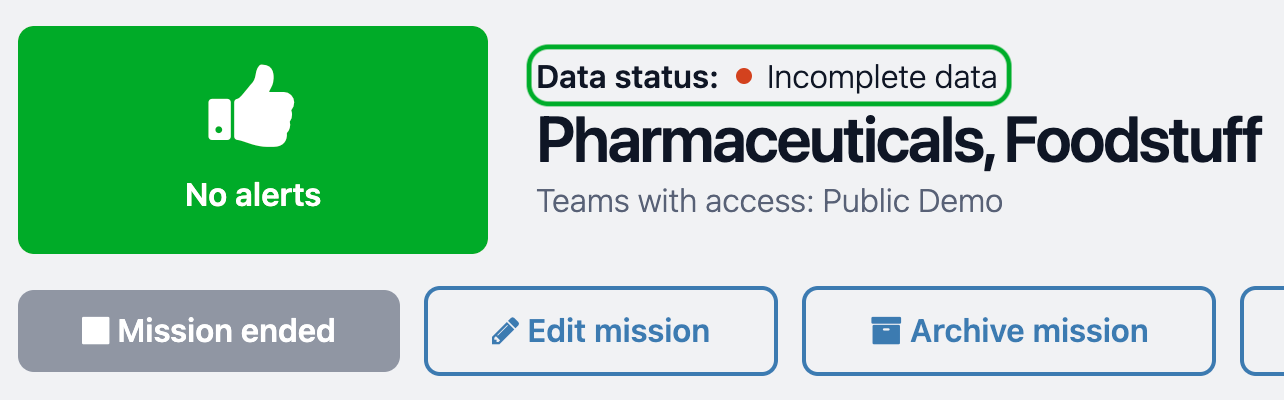Image resolution: width=1284 pixels, height=400 pixels.
Task: Click the archive box icon
Action: [884, 330]
